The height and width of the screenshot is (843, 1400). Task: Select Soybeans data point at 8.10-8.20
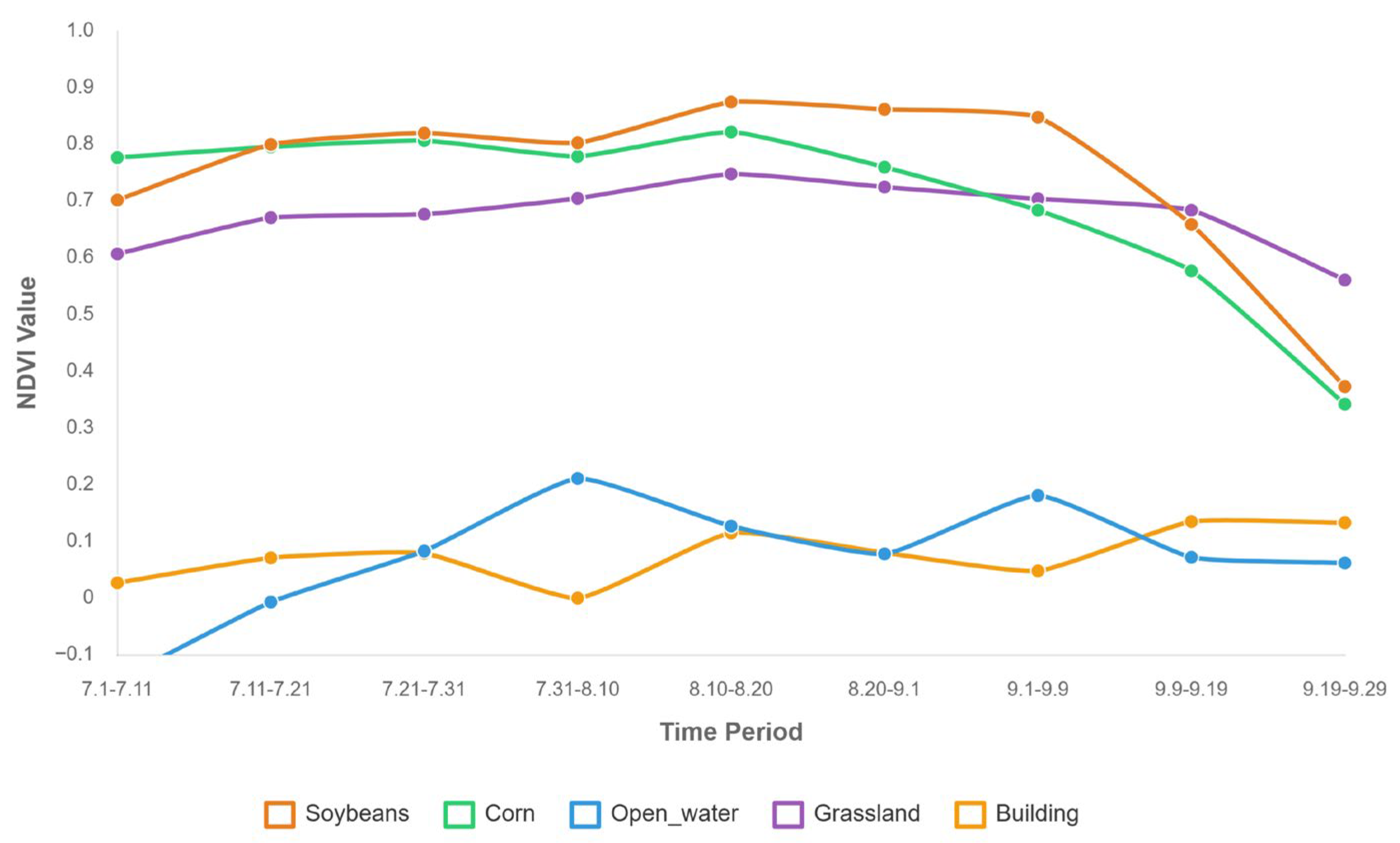point(731,102)
